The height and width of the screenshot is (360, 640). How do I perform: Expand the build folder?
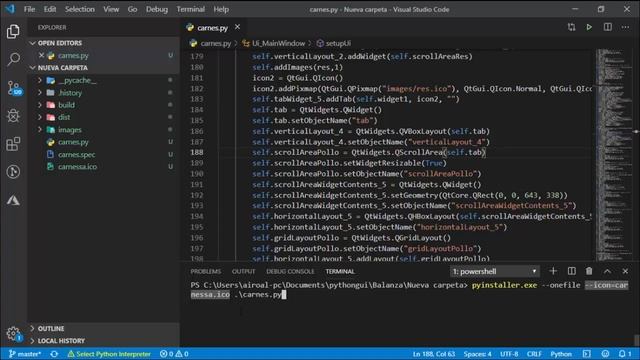coord(40,105)
